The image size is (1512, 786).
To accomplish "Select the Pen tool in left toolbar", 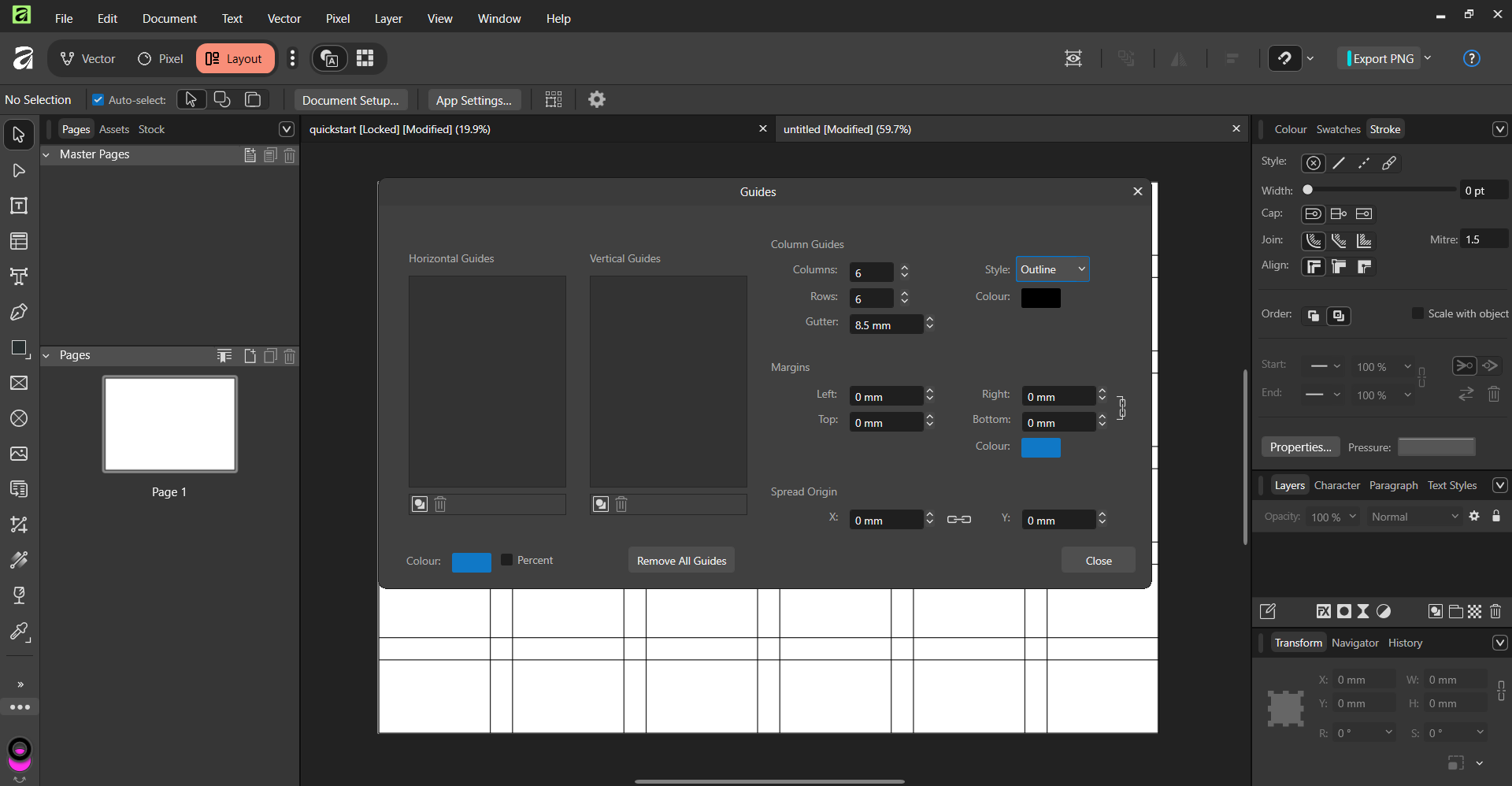I will [19, 312].
